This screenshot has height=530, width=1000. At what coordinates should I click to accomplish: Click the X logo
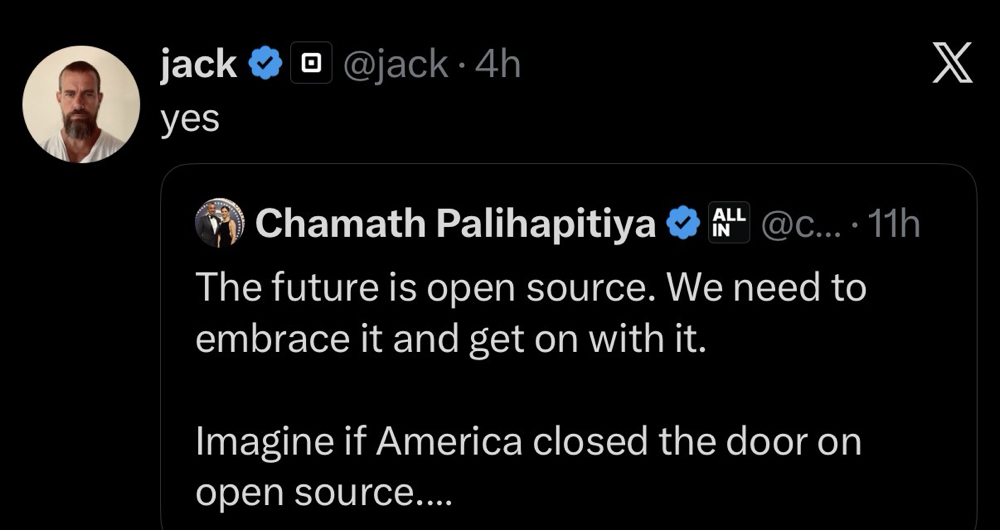click(x=952, y=63)
